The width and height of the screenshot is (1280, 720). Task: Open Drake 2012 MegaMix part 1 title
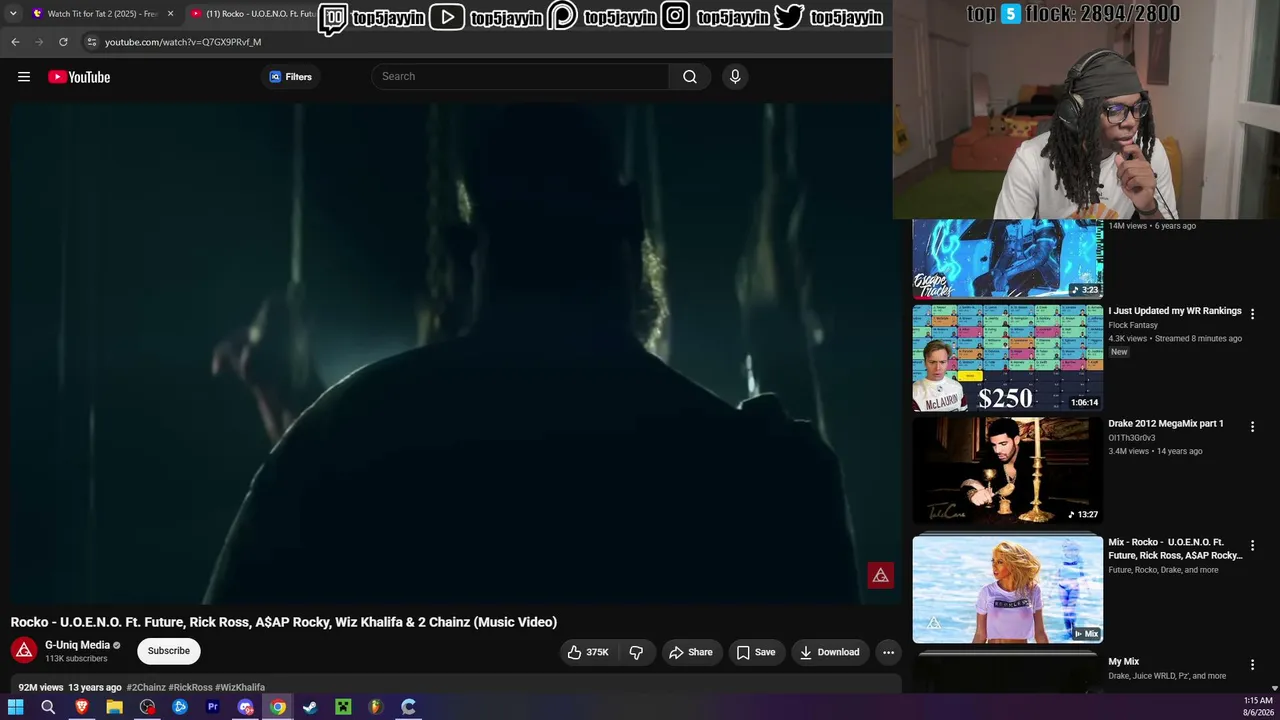pos(1166,424)
